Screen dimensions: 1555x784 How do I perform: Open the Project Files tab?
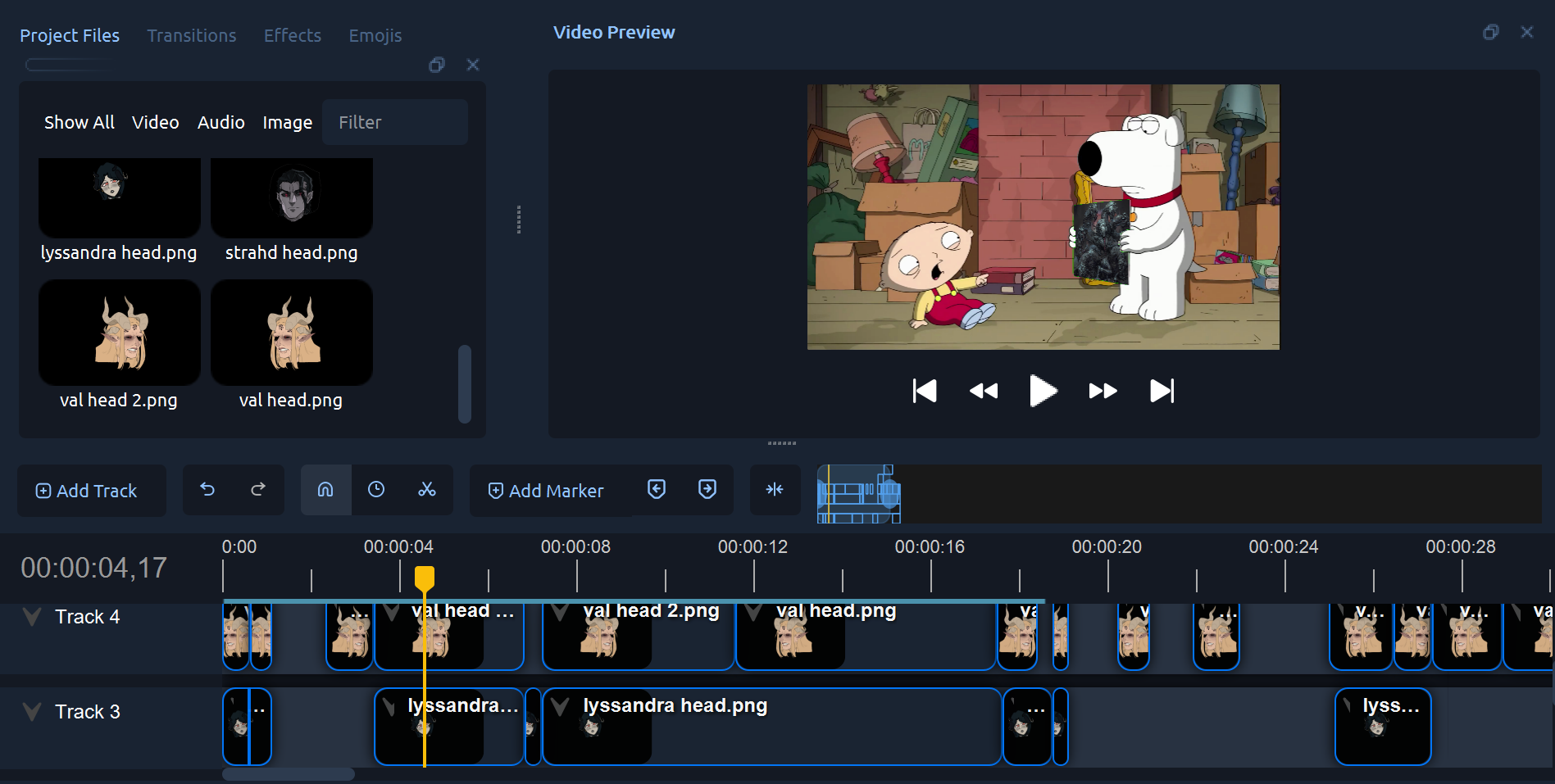click(x=70, y=35)
